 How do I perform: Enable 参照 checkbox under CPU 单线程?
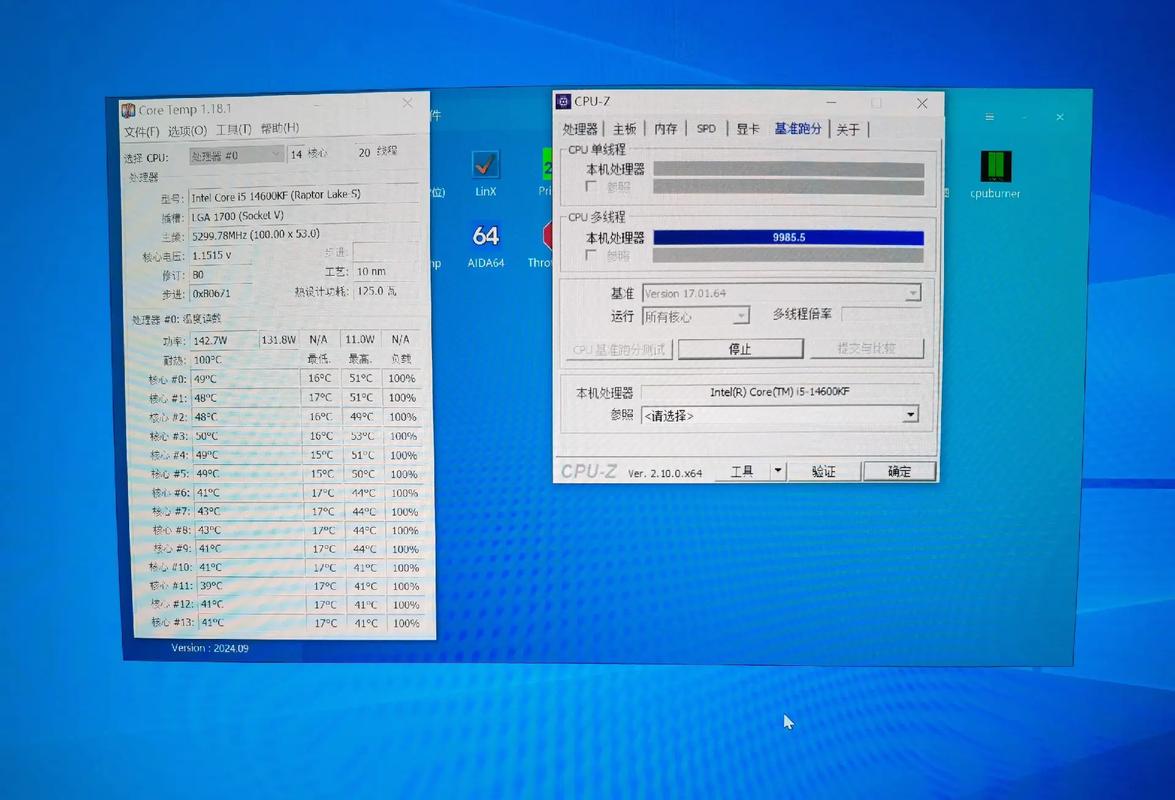592,187
